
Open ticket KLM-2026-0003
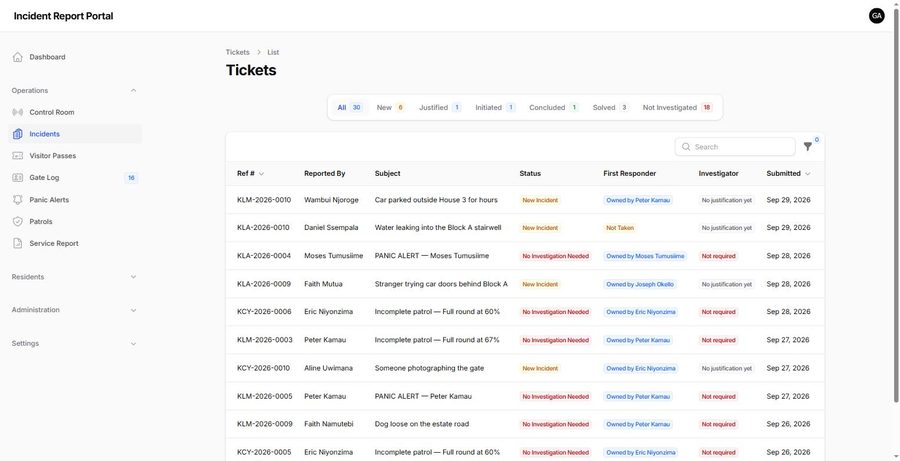[x=265, y=340]
